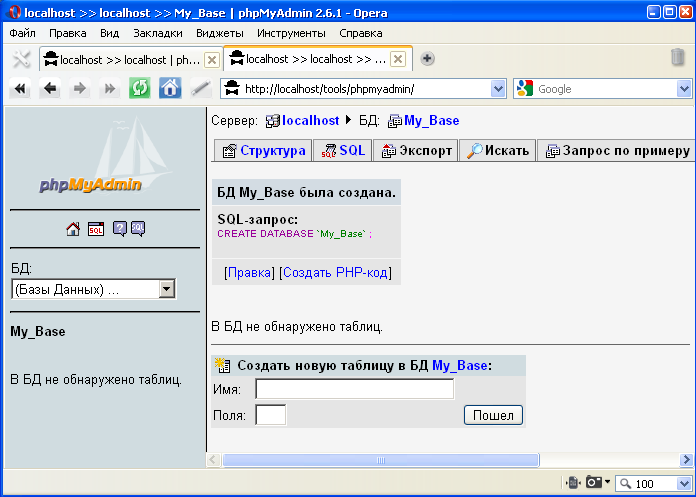Close the first localhost tab
The image size is (696, 497).
(x=212, y=59)
